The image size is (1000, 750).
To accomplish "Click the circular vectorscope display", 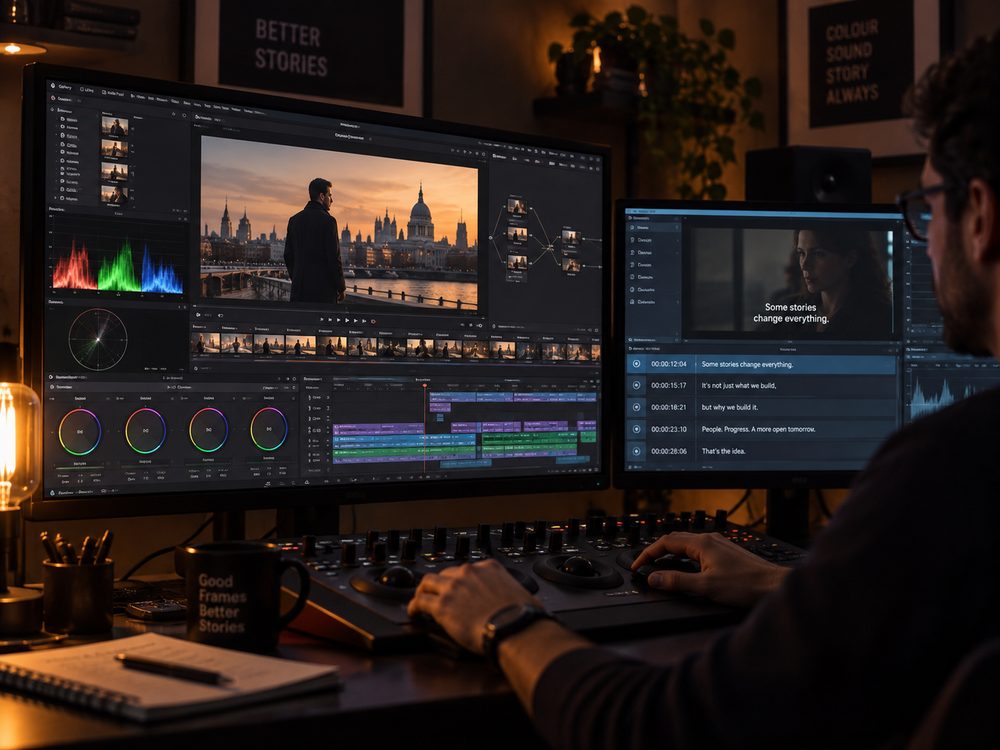I will [98, 339].
